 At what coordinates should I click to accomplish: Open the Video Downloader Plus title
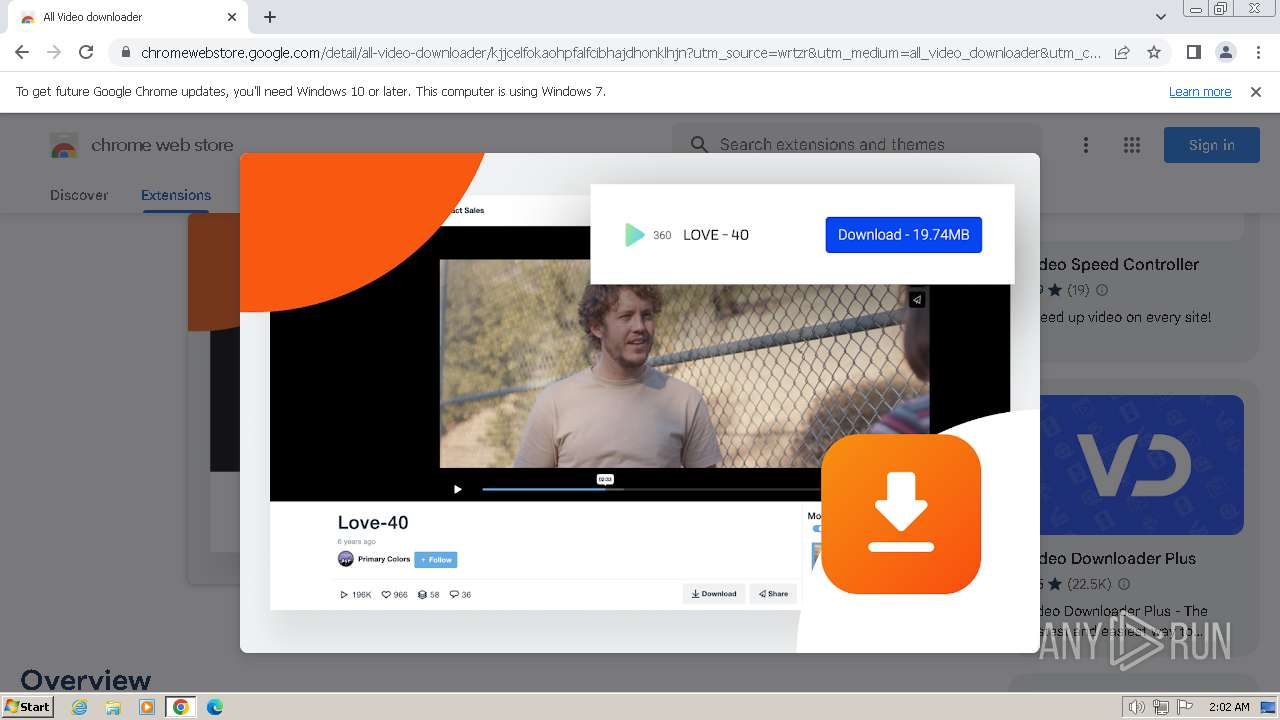[x=1118, y=558]
